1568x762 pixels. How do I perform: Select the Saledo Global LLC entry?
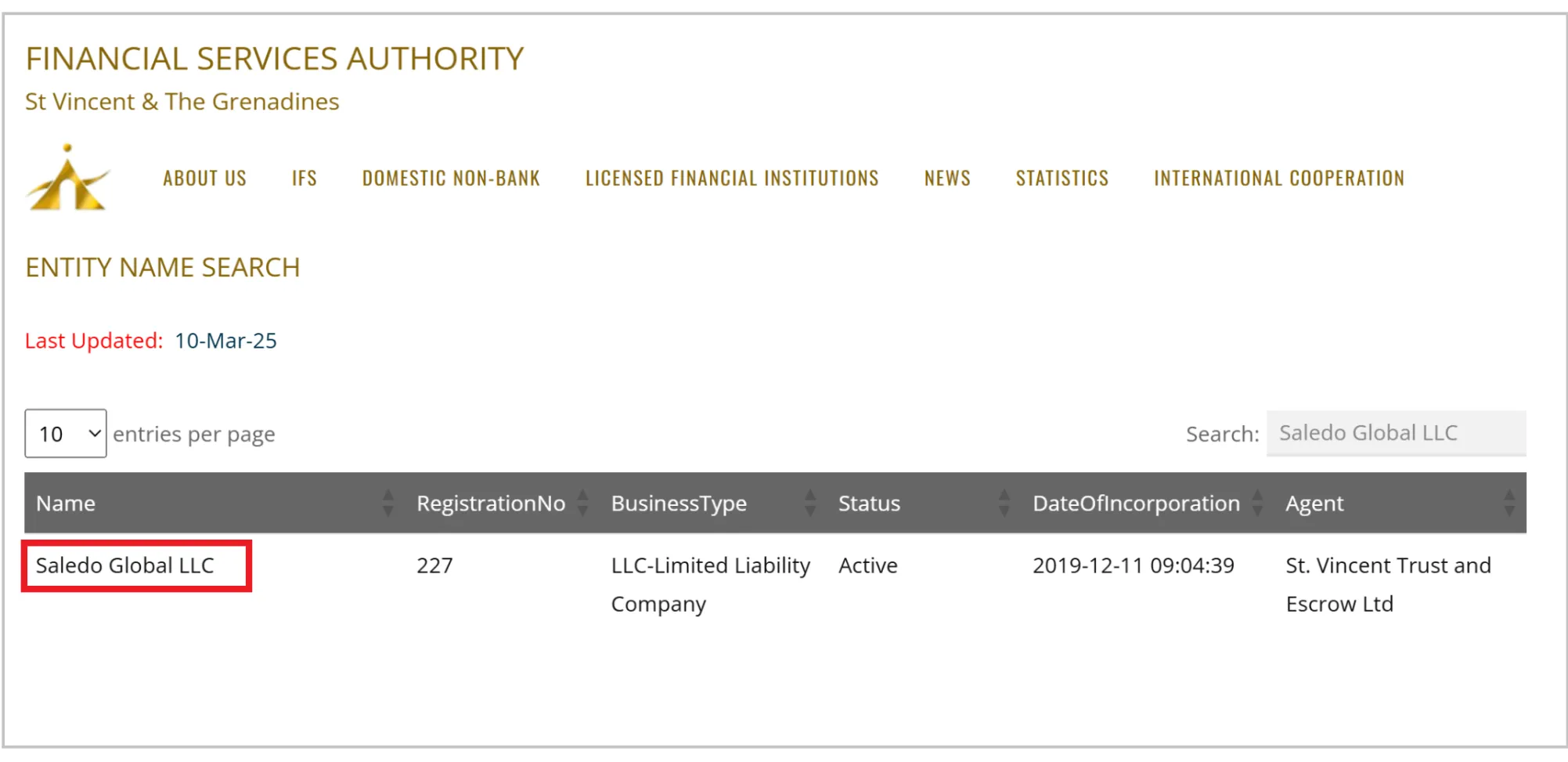point(125,565)
